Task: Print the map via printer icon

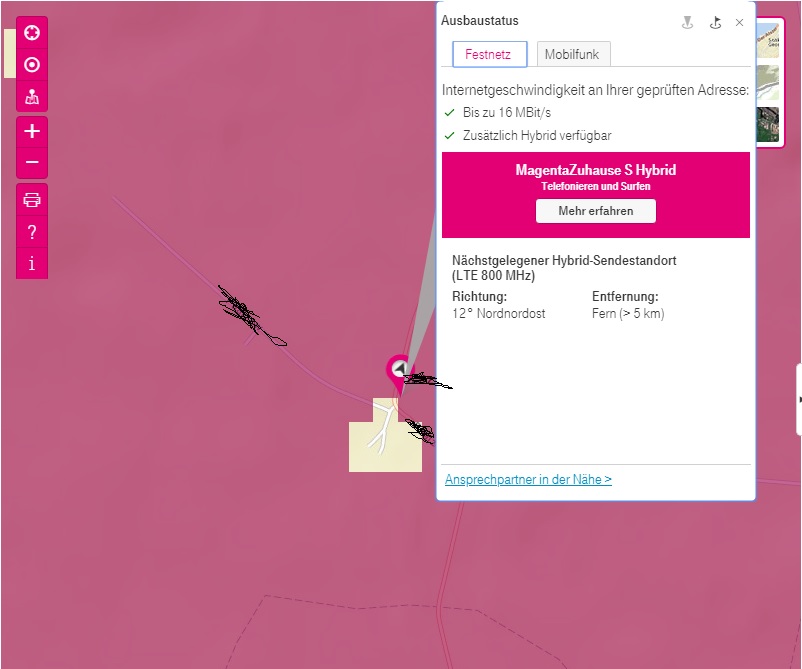Action: (x=32, y=199)
